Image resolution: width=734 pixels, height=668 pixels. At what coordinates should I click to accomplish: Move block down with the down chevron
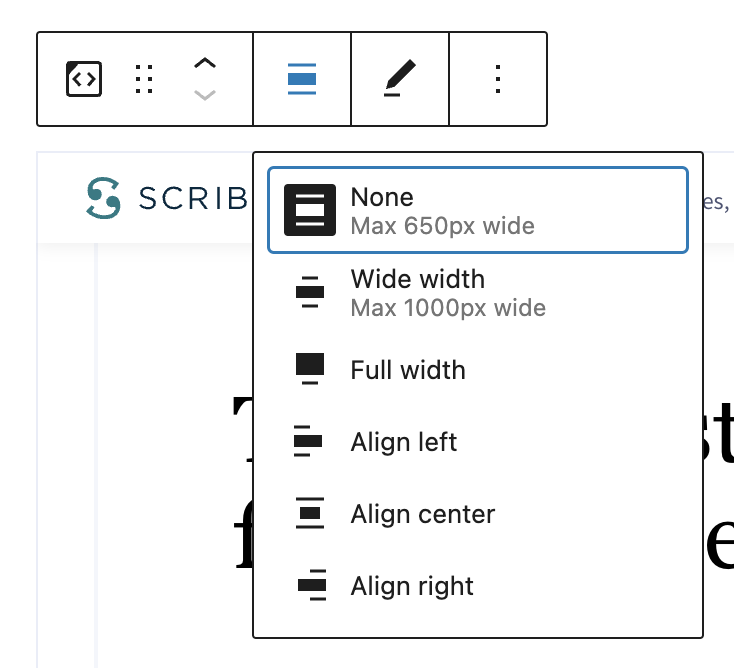pyautogui.click(x=205, y=95)
